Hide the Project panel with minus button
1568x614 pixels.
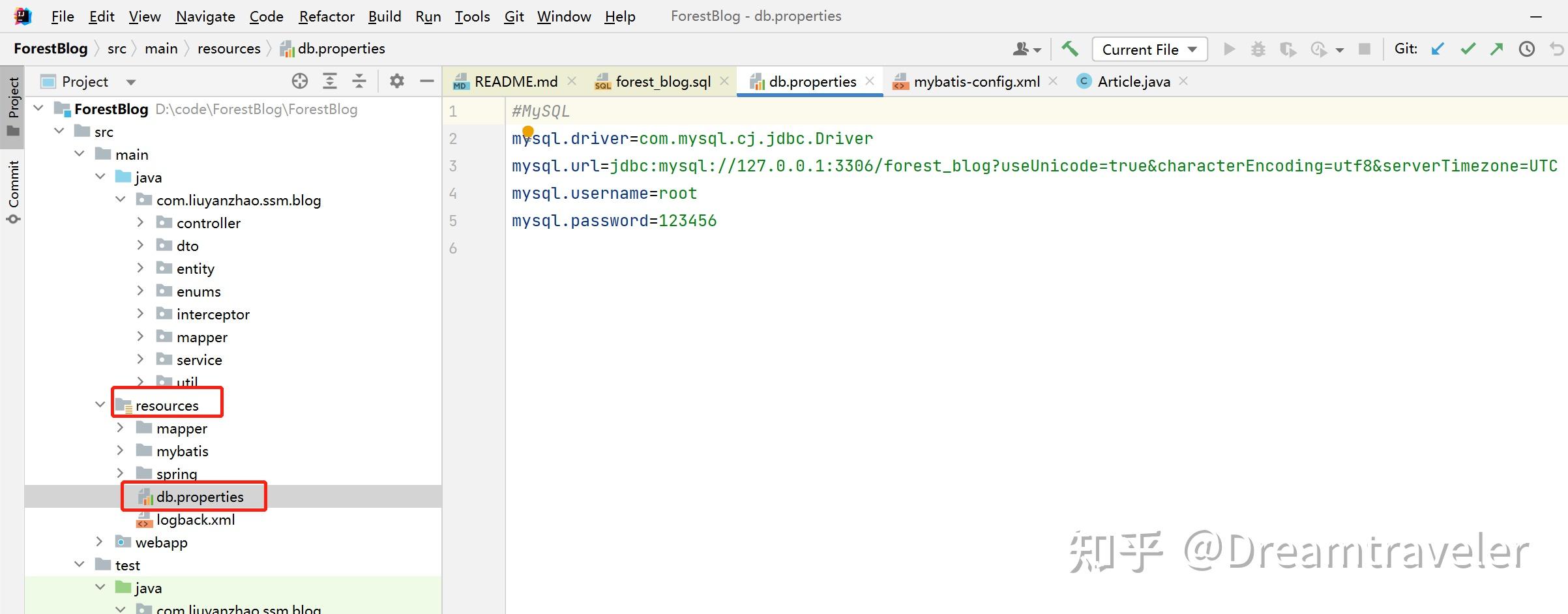(x=427, y=81)
